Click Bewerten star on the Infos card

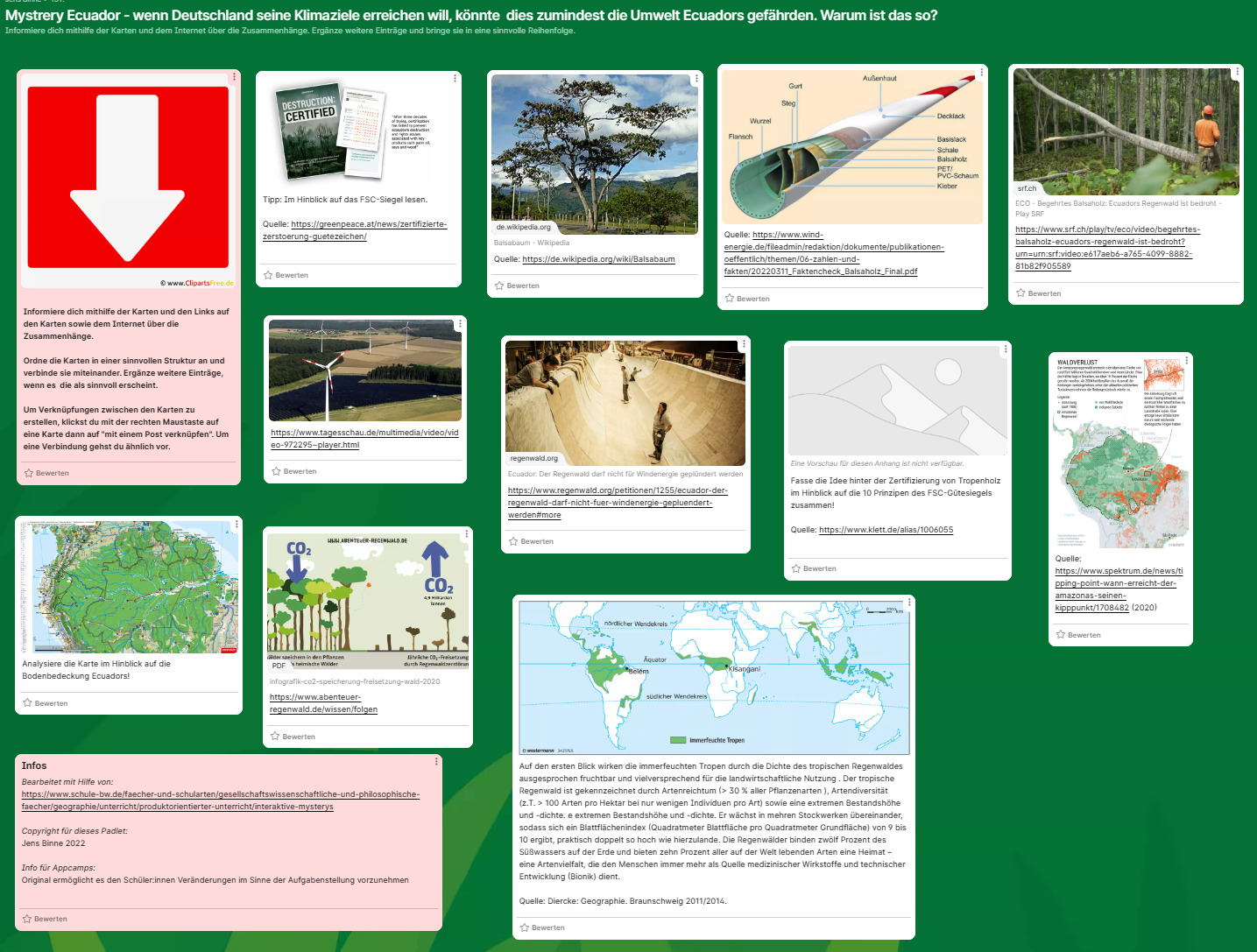pyautogui.click(x=27, y=919)
